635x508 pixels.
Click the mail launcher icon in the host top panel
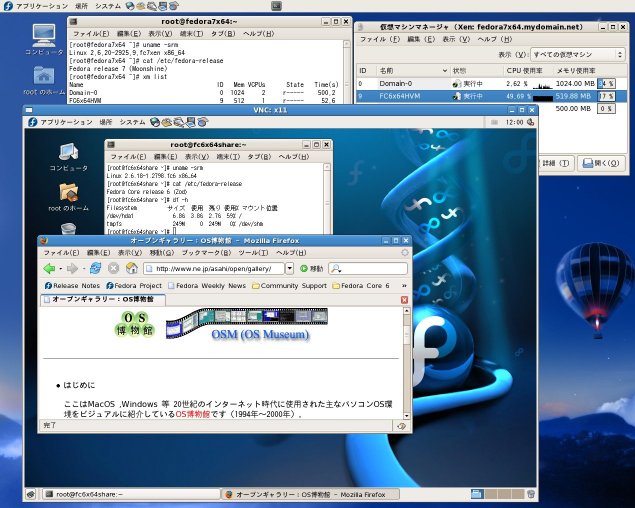[141, 6]
